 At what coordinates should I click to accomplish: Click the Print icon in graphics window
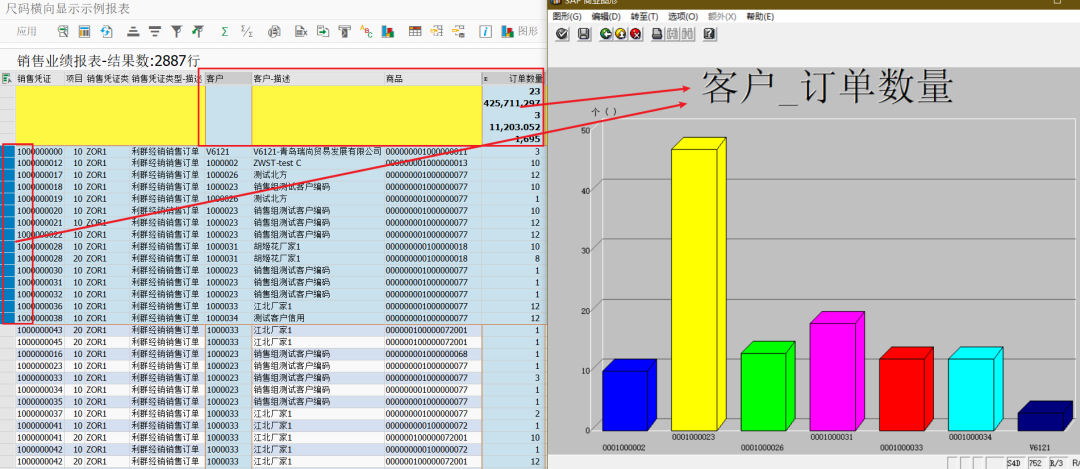[657, 34]
